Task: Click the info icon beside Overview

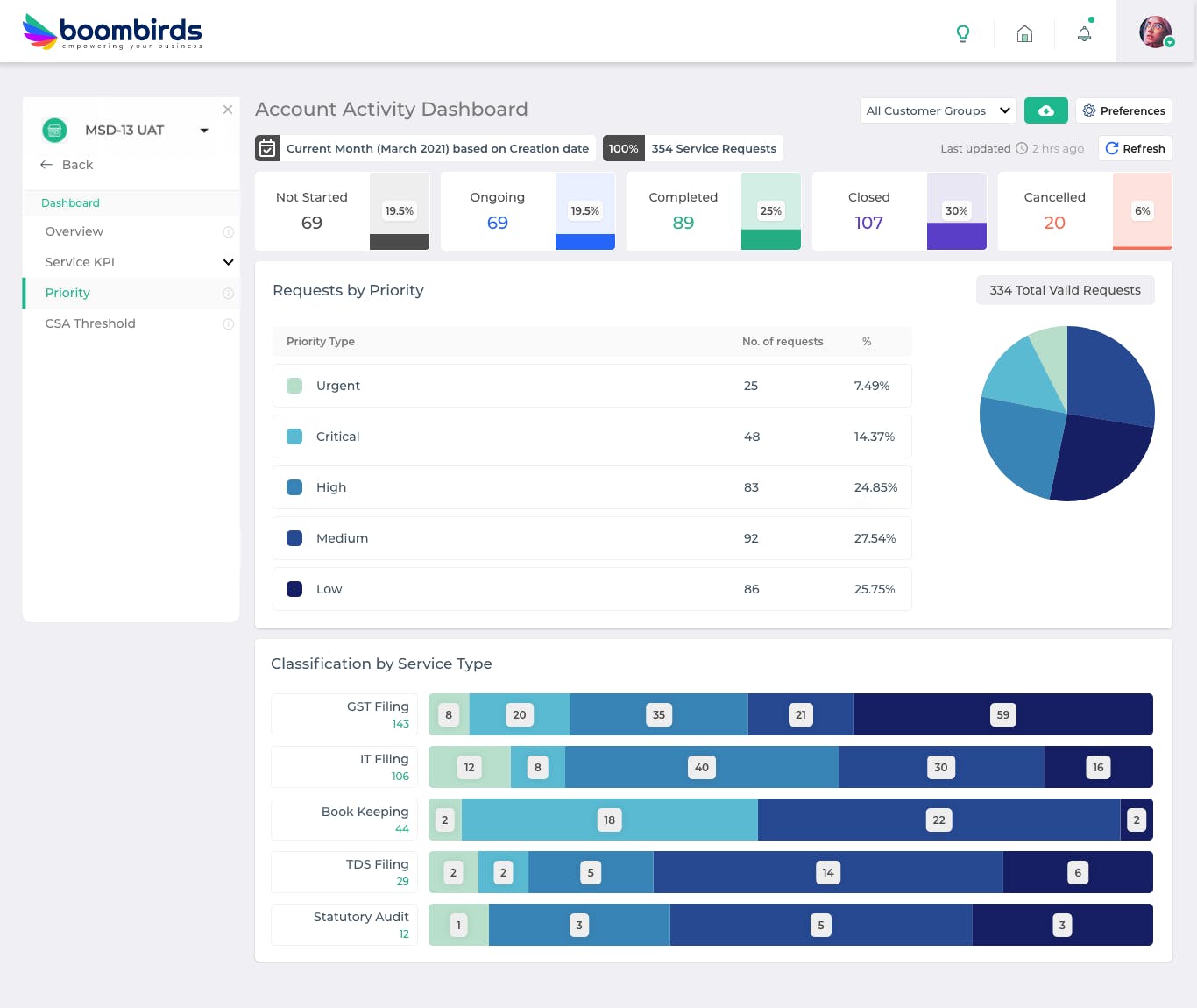Action: tap(229, 232)
